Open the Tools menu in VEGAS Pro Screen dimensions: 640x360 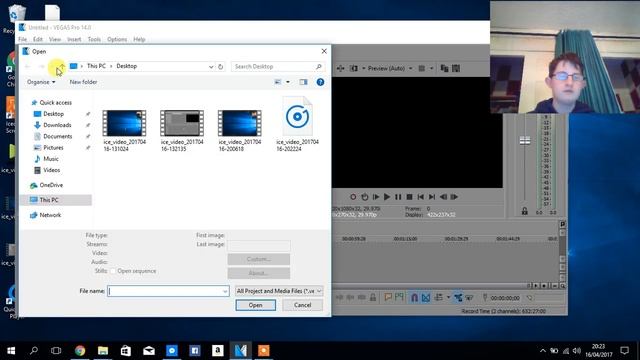pyautogui.click(x=94, y=39)
